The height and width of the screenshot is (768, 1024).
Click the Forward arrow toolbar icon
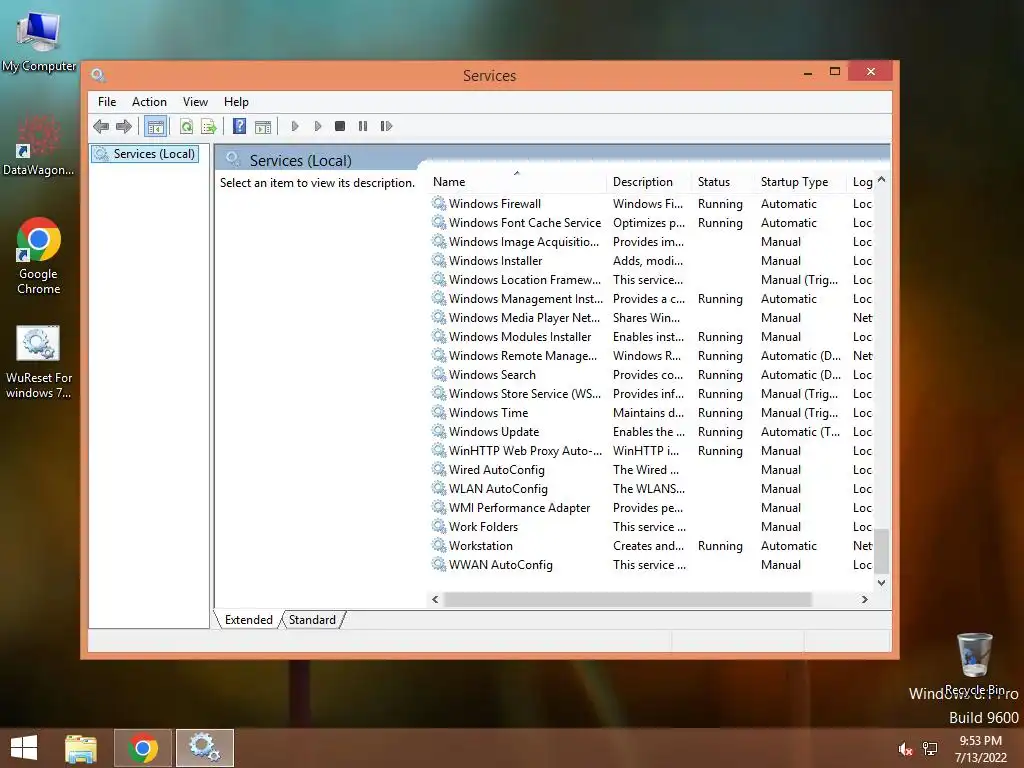pyautogui.click(x=124, y=126)
